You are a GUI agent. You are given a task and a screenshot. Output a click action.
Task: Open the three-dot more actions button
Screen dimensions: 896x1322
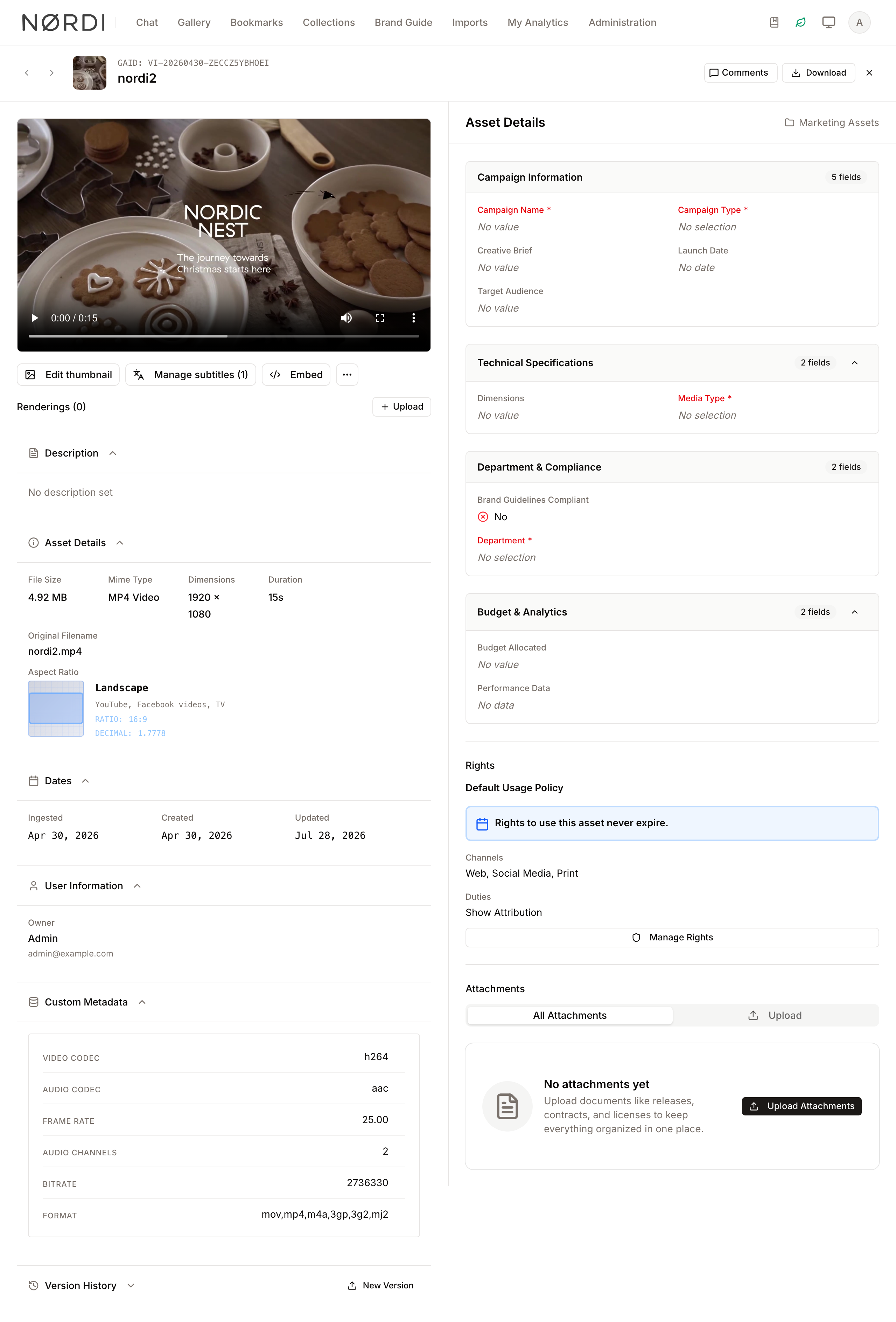tap(347, 375)
